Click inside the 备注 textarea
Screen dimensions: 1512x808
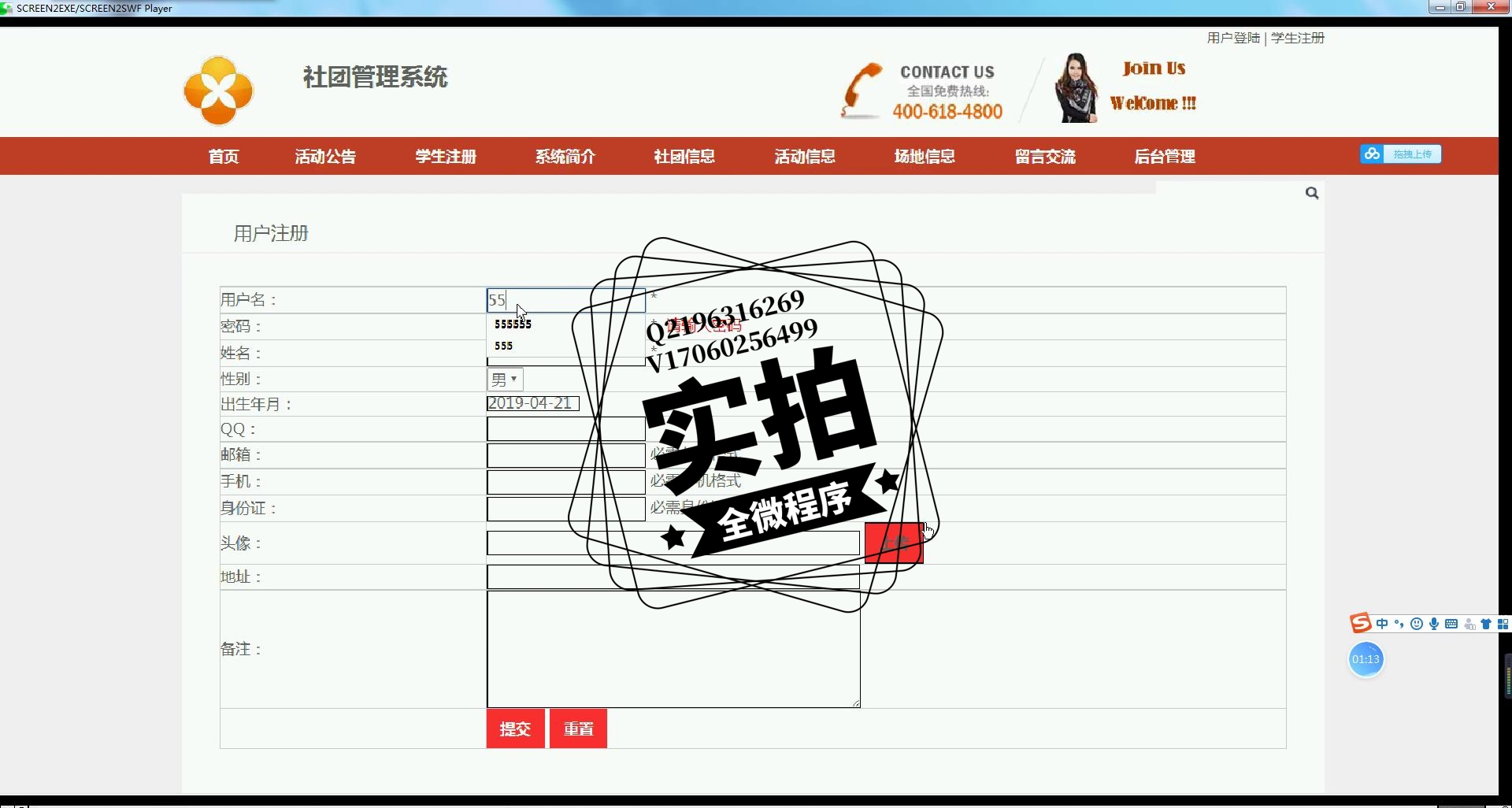click(x=673, y=649)
